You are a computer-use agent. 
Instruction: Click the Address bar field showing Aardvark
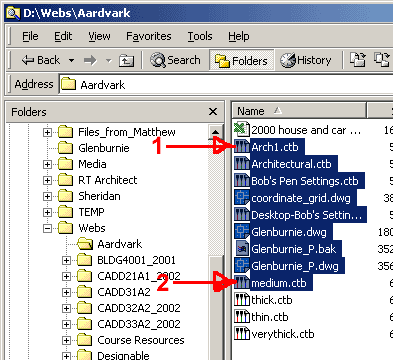226,84
